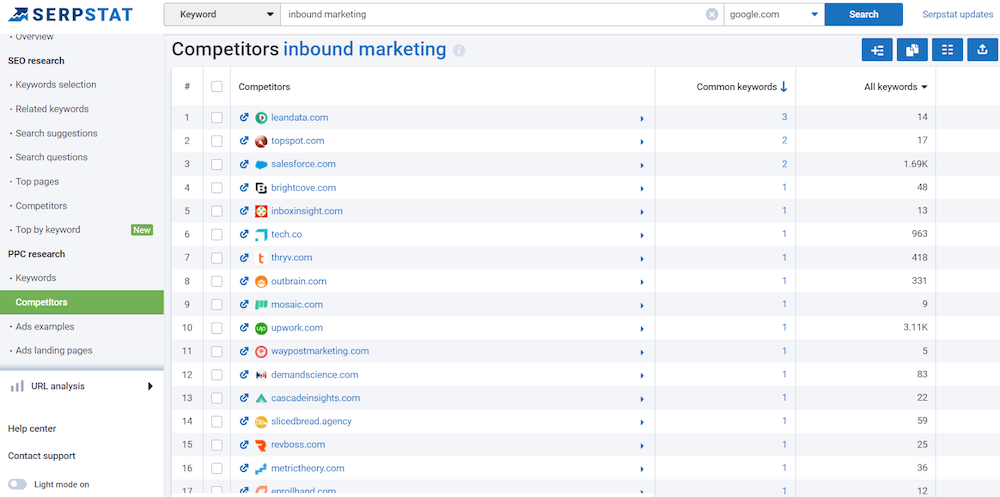
Task: Click the add-to-list icon button
Action: click(x=877, y=51)
